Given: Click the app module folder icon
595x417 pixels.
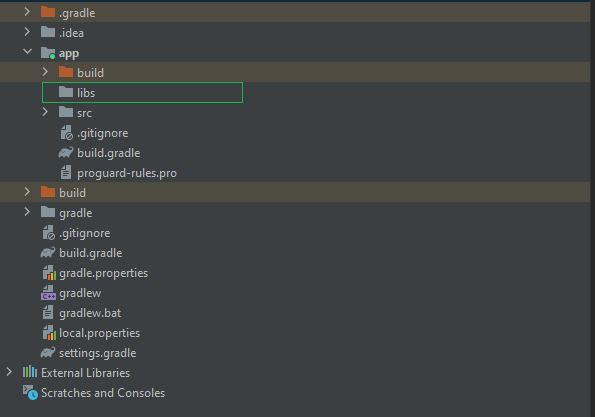Looking at the screenshot, I should click(48, 53).
